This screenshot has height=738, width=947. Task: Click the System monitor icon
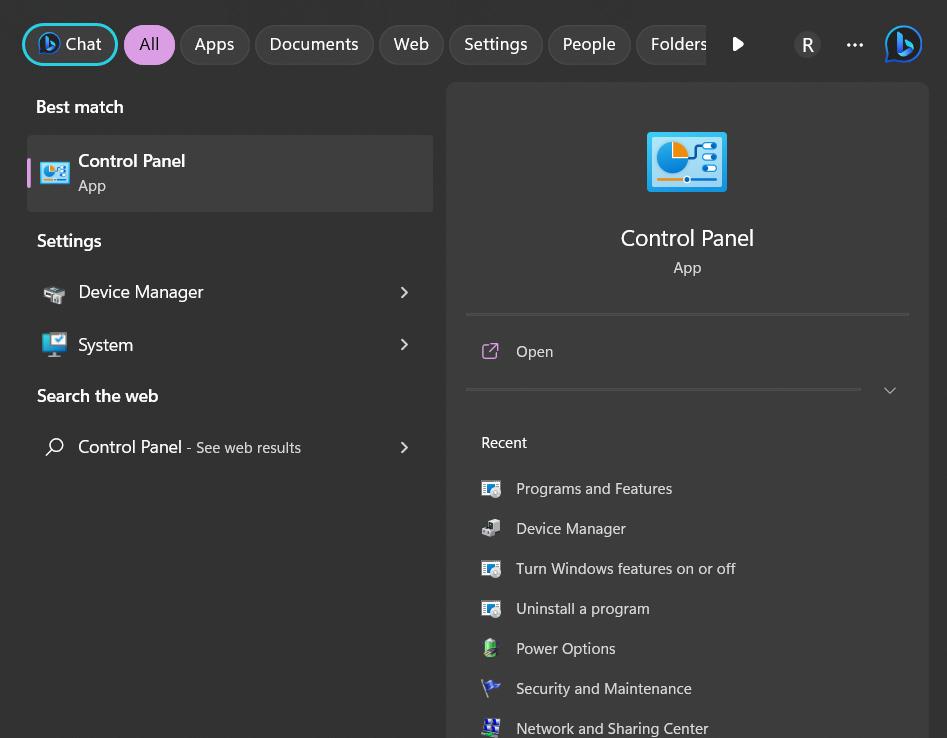(x=54, y=345)
